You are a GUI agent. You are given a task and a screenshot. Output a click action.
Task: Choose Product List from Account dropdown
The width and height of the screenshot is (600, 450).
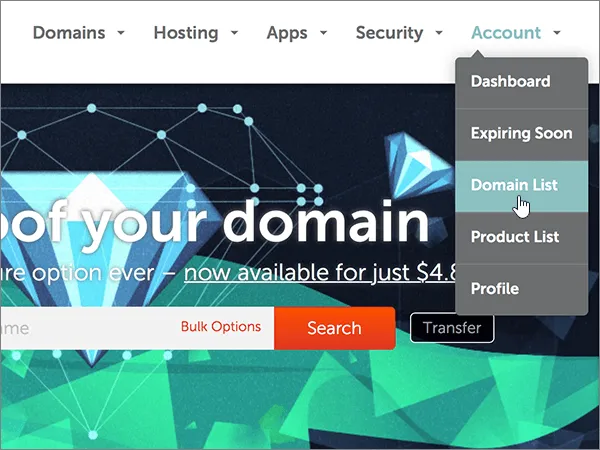pyautogui.click(x=522, y=238)
